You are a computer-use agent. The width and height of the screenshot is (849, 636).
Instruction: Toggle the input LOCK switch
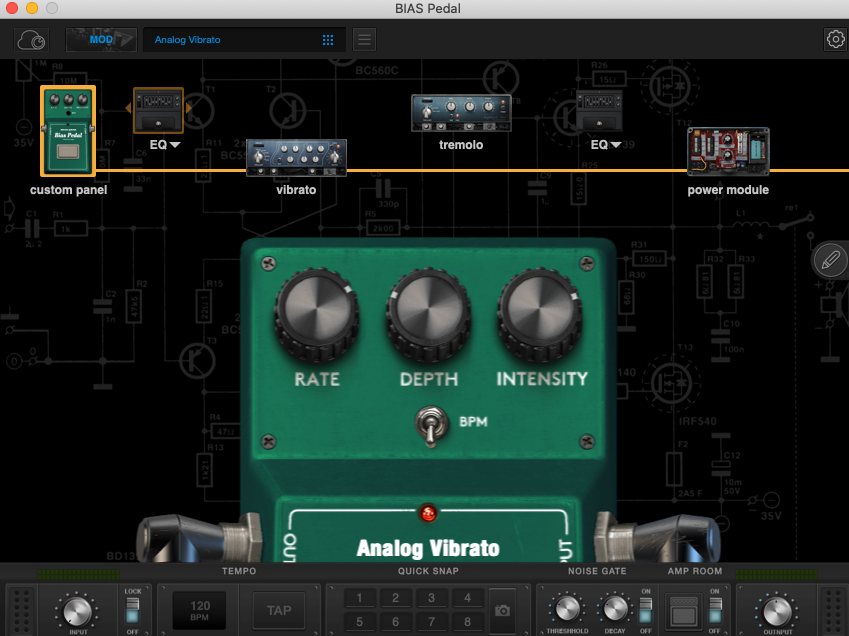point(133,610)
